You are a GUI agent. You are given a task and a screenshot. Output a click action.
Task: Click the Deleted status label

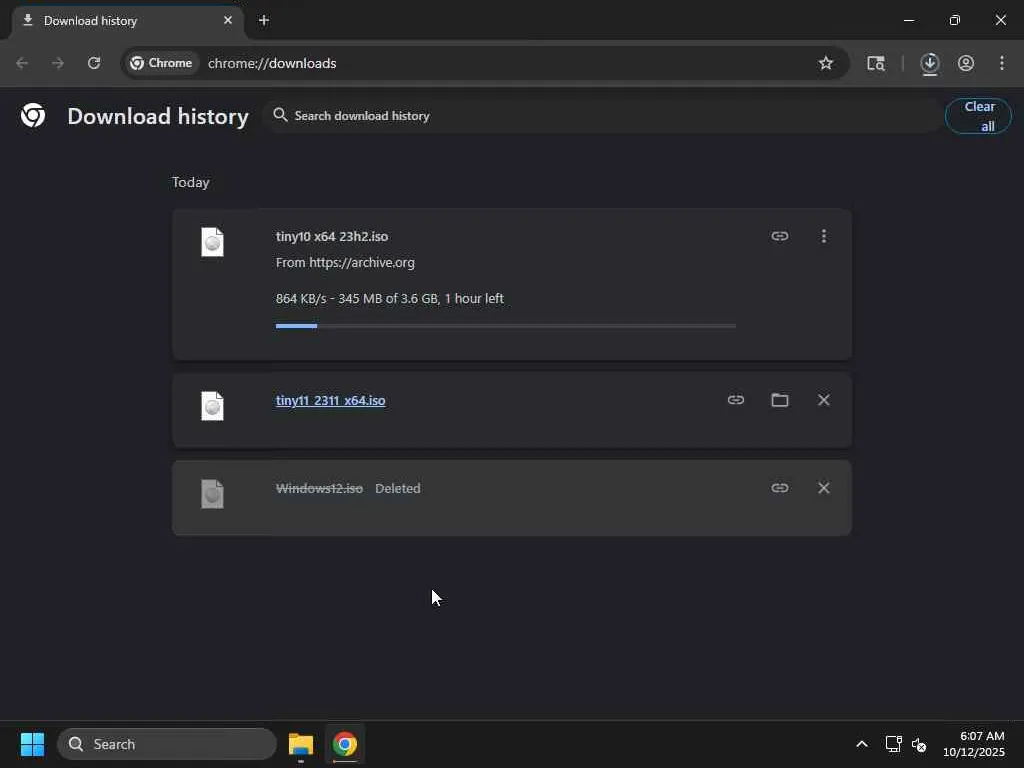pyautogui.click(x=398, y=488)
